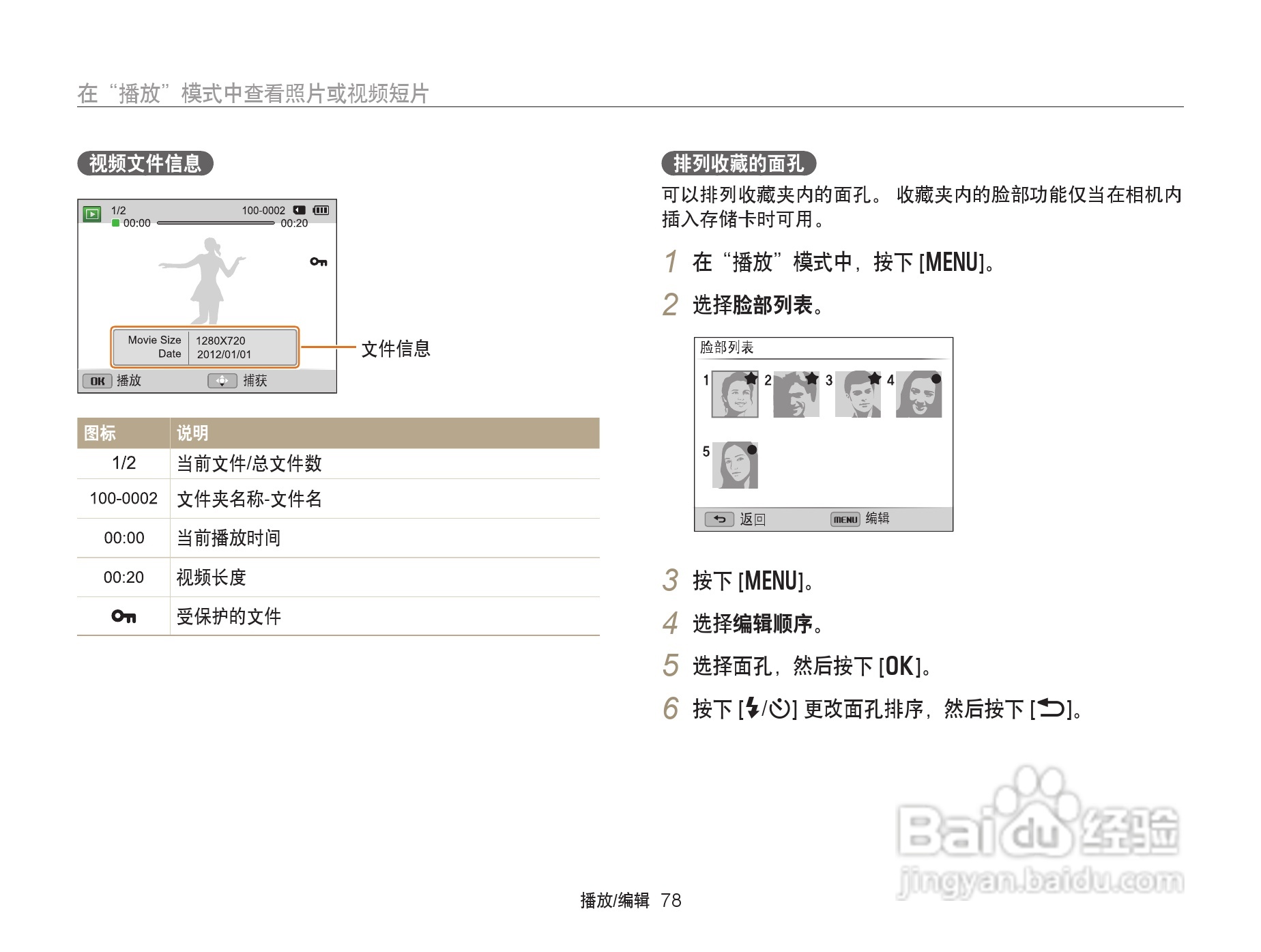
Task: Click the 排列收藏的面孔 section heading
Action: coord(738,164)
